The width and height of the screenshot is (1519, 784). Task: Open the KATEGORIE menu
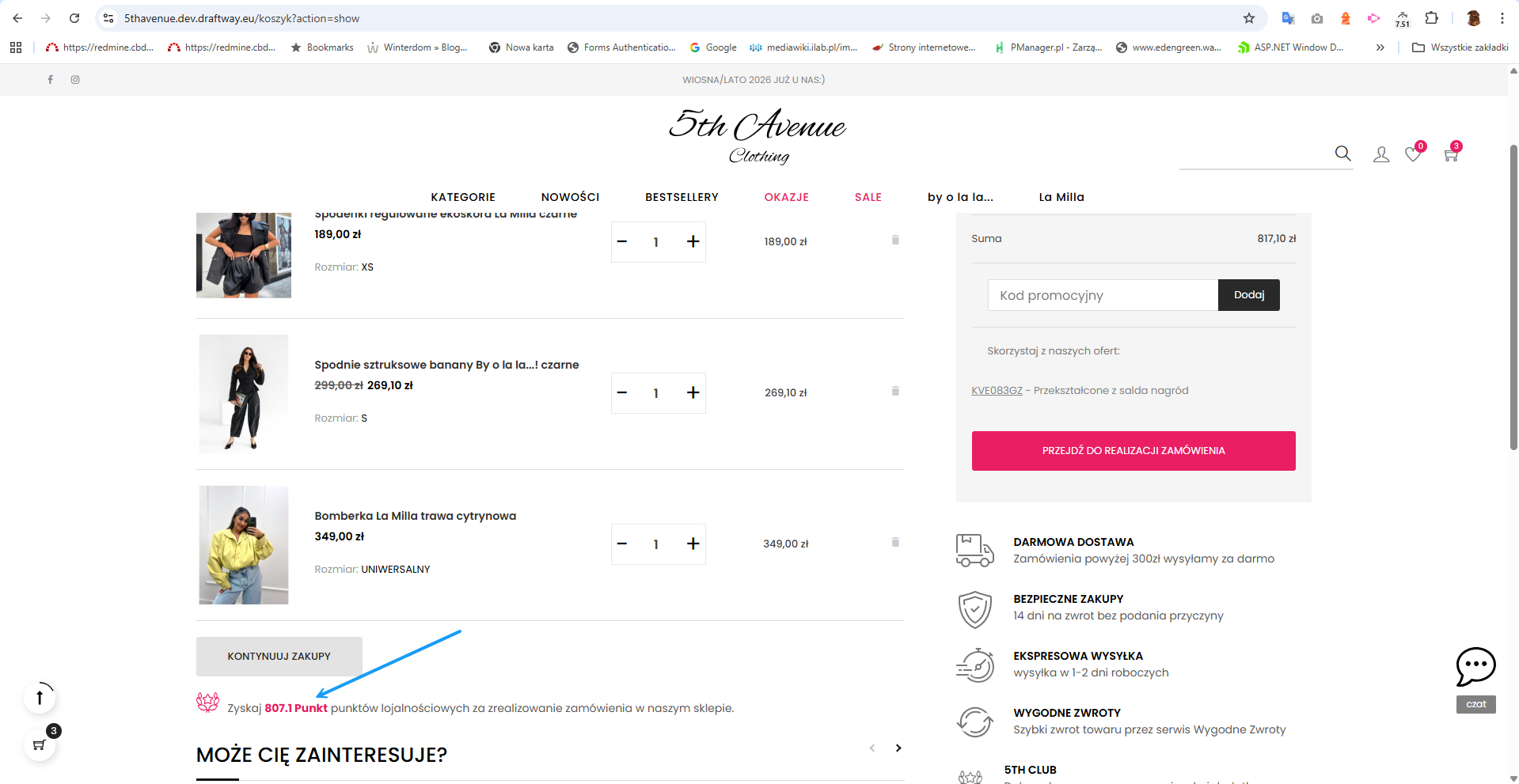463,197
